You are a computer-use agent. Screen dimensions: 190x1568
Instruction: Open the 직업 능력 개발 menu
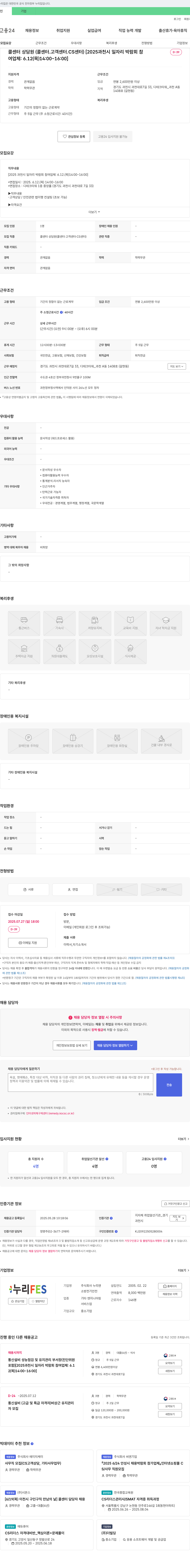(x=130, y=31)
